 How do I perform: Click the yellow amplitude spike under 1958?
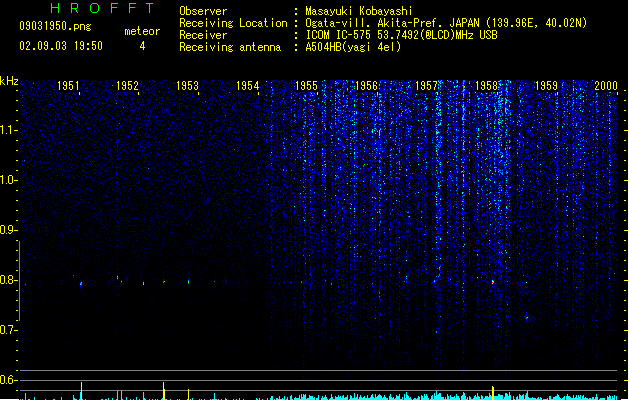[493, 393]
